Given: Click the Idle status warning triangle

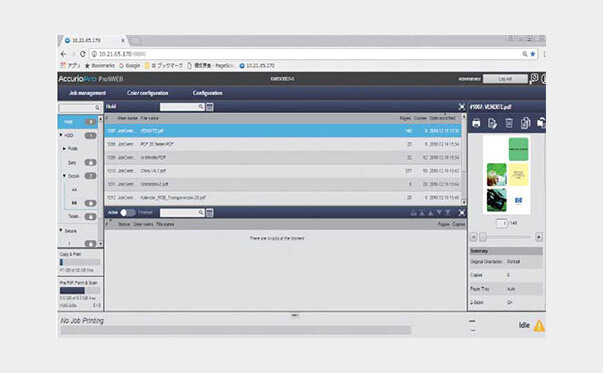Looking at the screenshot, I should click(539, 326).
